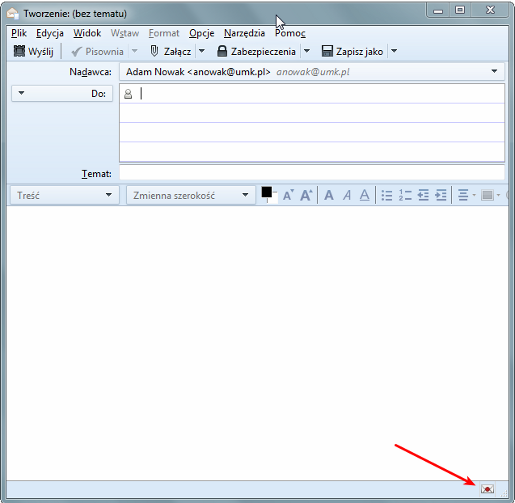
Task: Apply bold text formatting
Action: (x=329, y=195)
